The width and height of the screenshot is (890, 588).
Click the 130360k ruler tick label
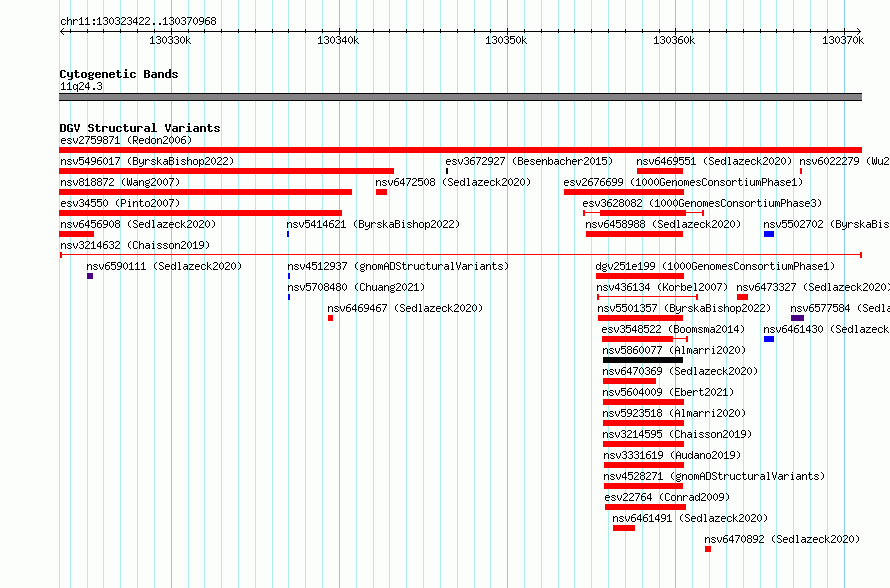[674, 40]
